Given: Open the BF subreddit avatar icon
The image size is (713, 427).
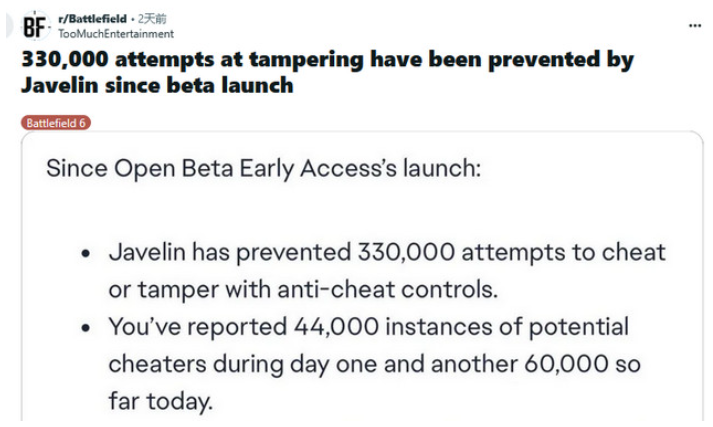Looking at the screenshot, I should (35, 26).
